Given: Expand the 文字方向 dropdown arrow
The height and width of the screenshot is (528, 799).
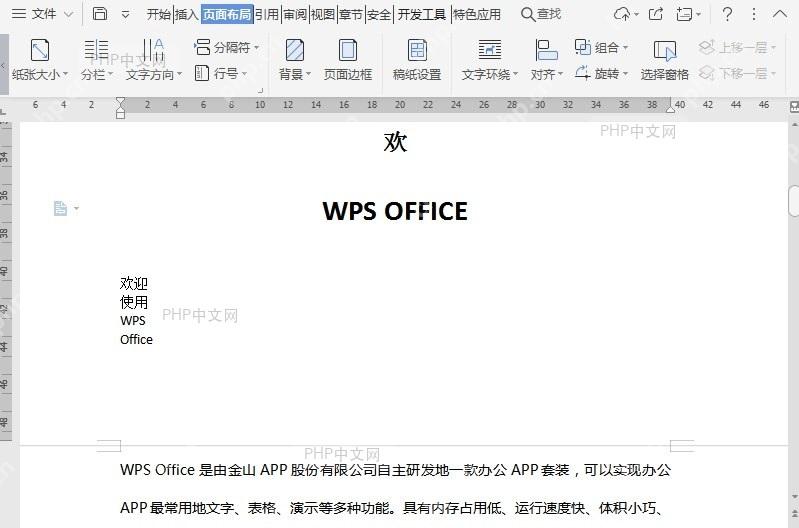Looking at the screenshot, I should pos(179,74).
